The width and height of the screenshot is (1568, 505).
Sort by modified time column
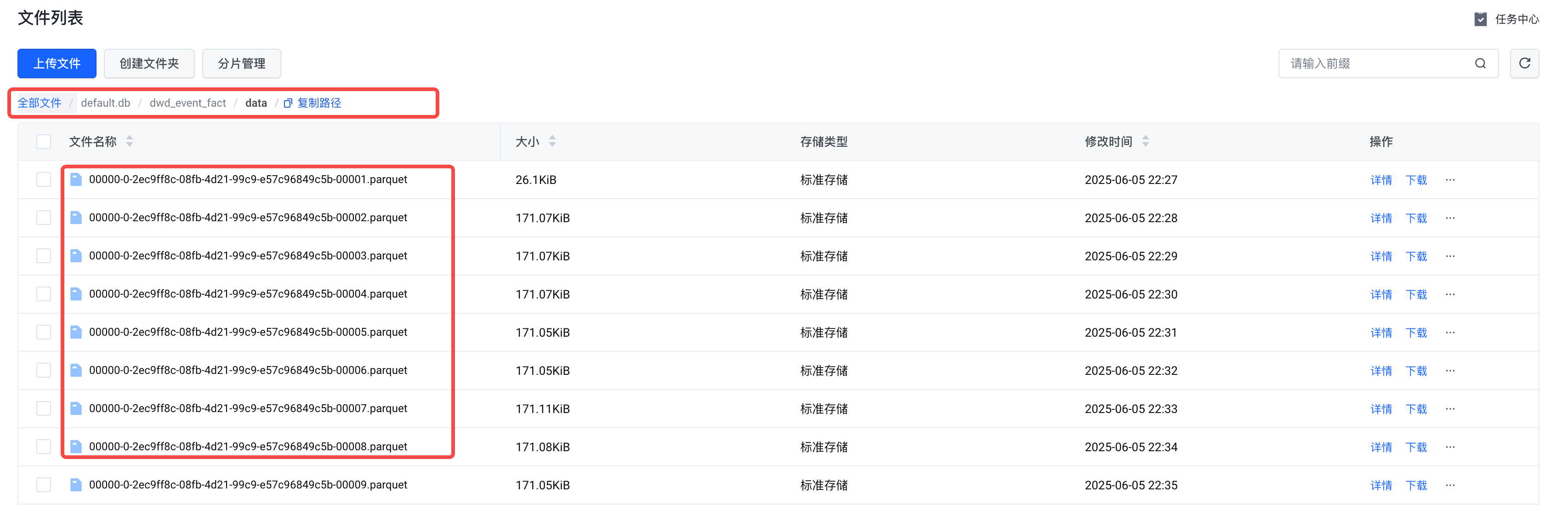[1145, 141]
